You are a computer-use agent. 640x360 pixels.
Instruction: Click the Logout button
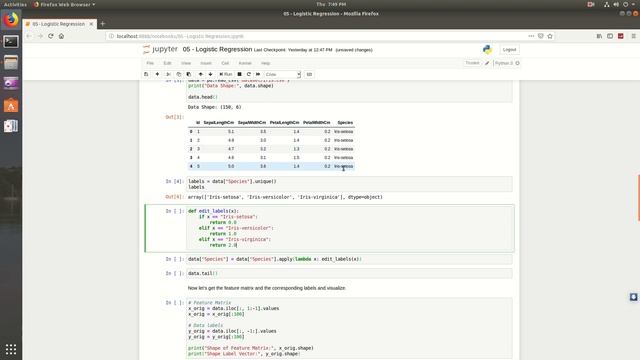coord(509,49)
